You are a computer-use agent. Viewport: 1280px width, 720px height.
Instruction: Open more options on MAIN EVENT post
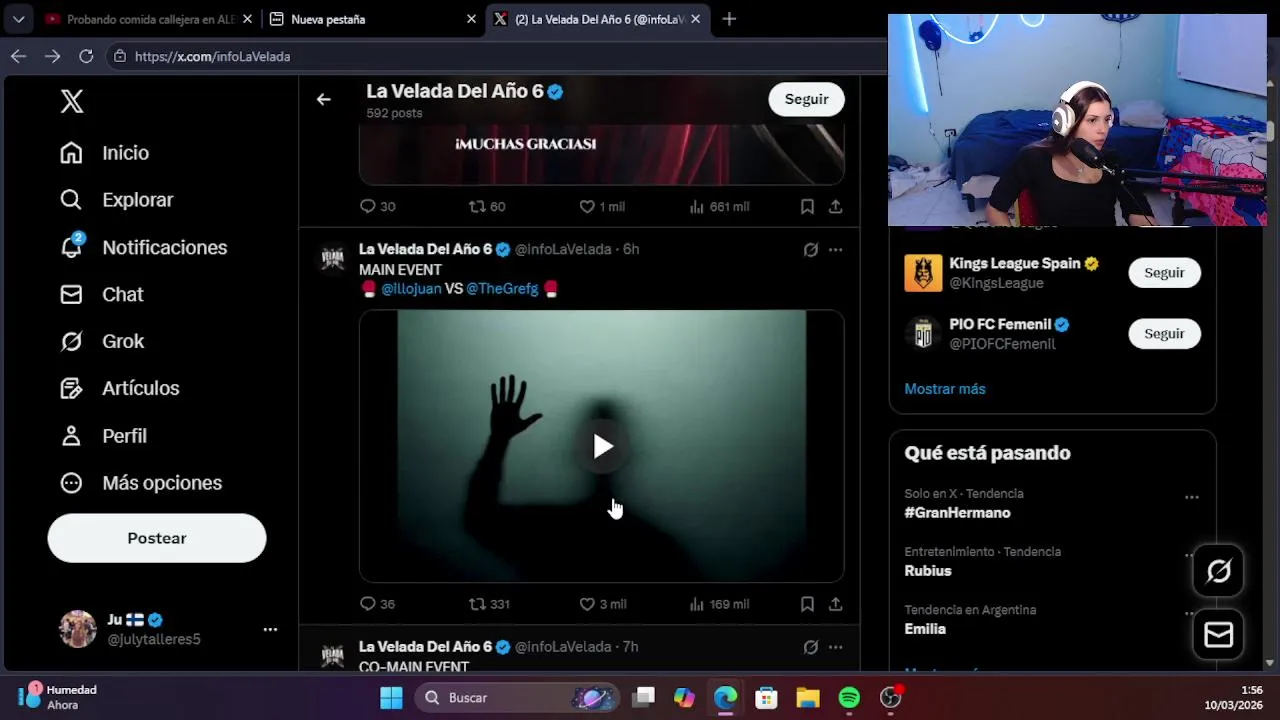pos(835,249)
